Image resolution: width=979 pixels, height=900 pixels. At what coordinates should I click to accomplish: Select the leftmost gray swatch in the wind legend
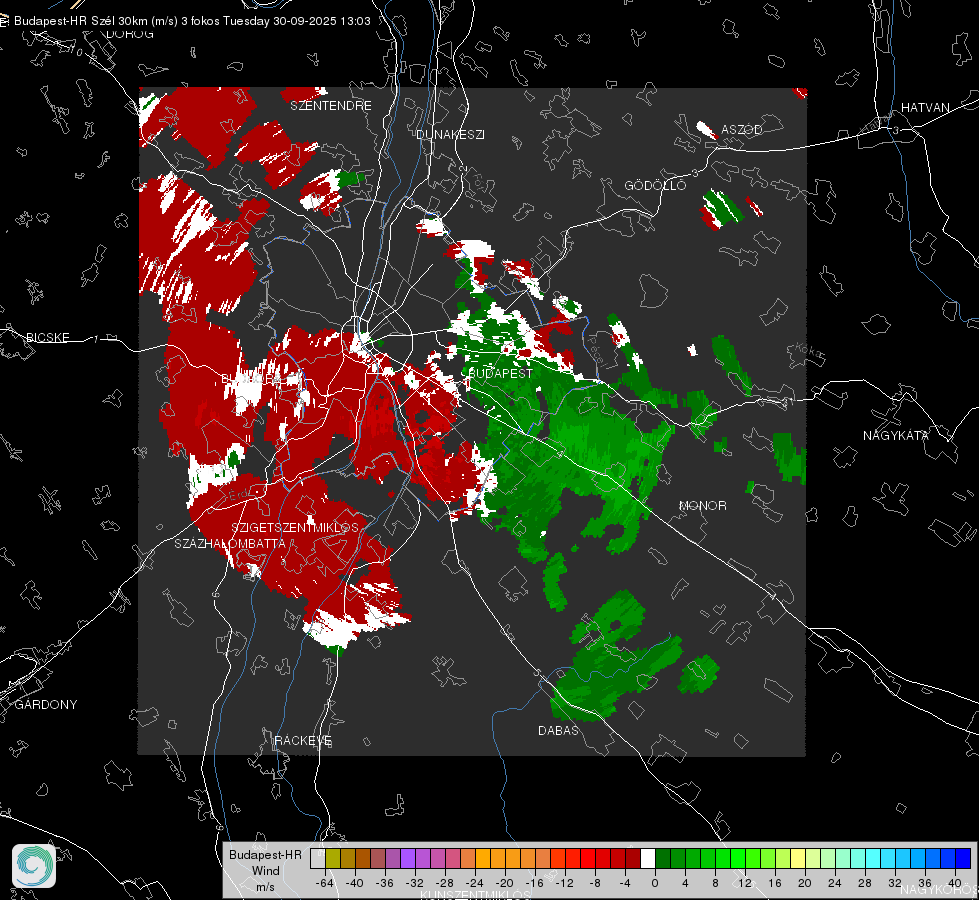[x=318, y=859]
